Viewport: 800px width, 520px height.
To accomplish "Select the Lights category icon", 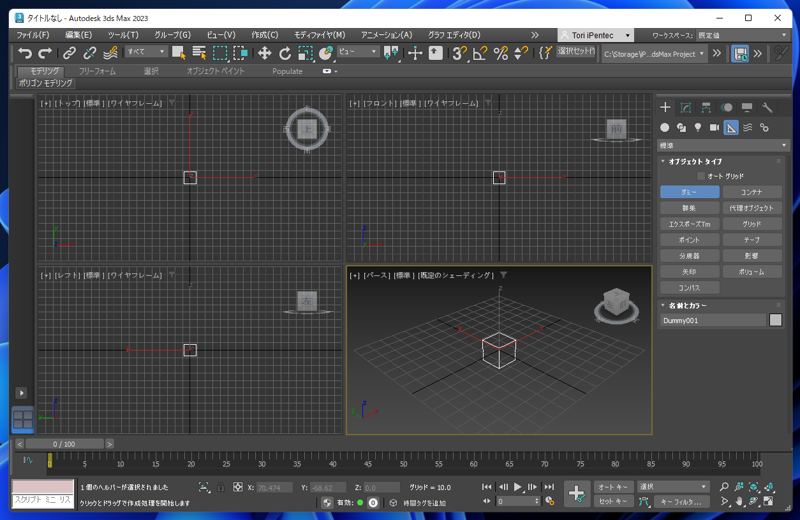I will [x=697, y=128].
